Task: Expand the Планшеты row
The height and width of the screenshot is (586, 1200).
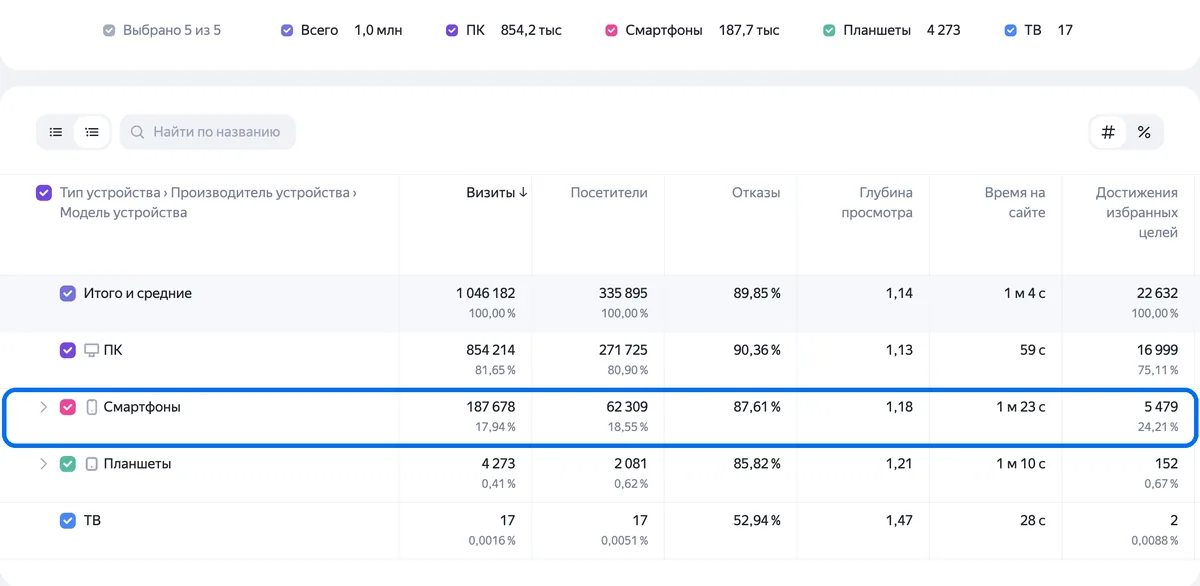Action: click(x=43, y=464)
